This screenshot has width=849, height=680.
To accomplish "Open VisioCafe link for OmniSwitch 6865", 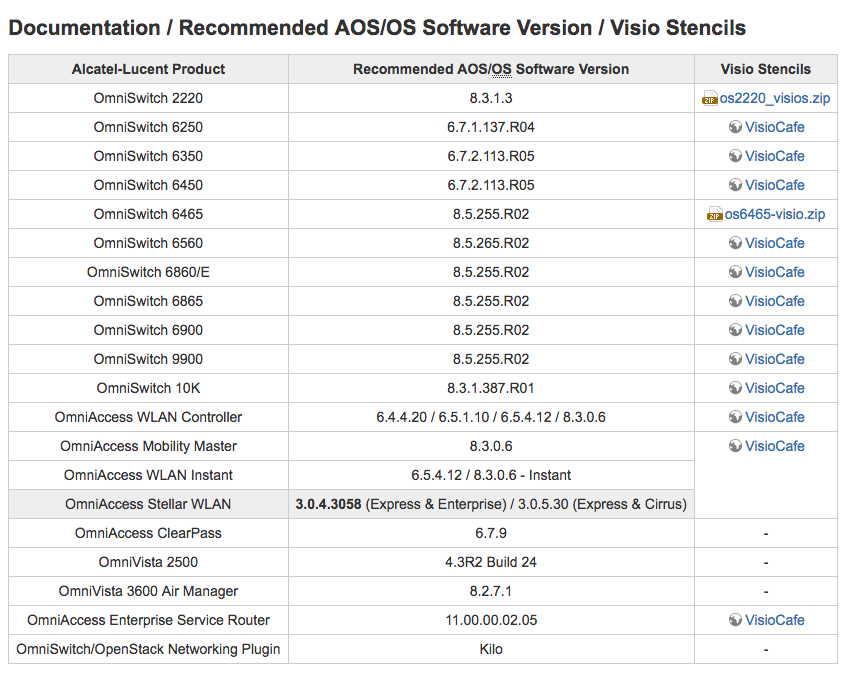I will pos(774,301).
